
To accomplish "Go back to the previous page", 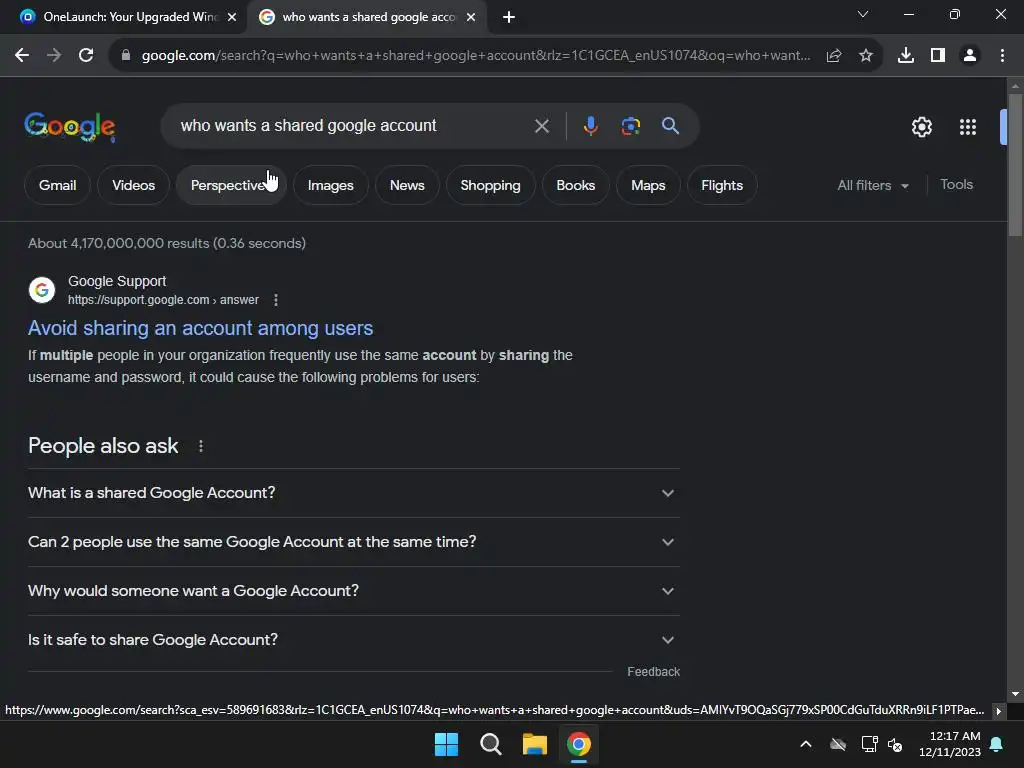I will pos(22,56).
